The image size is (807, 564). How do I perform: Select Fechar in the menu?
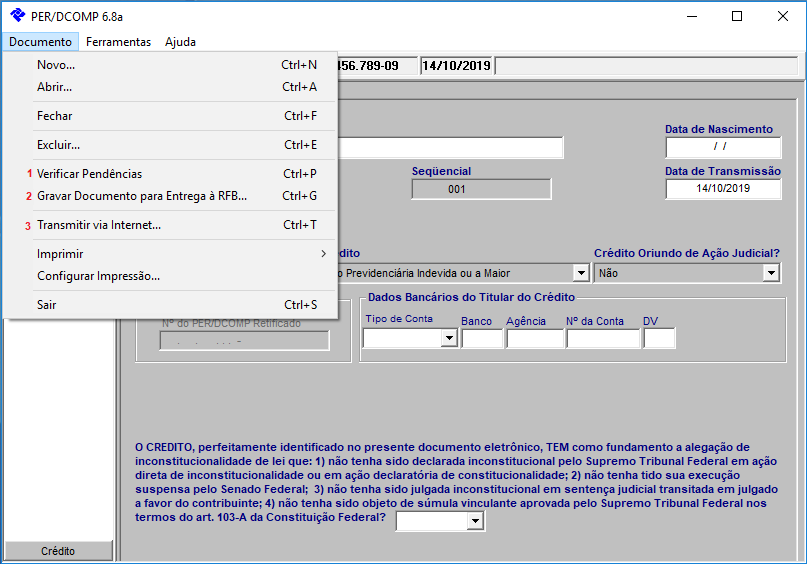55,116
